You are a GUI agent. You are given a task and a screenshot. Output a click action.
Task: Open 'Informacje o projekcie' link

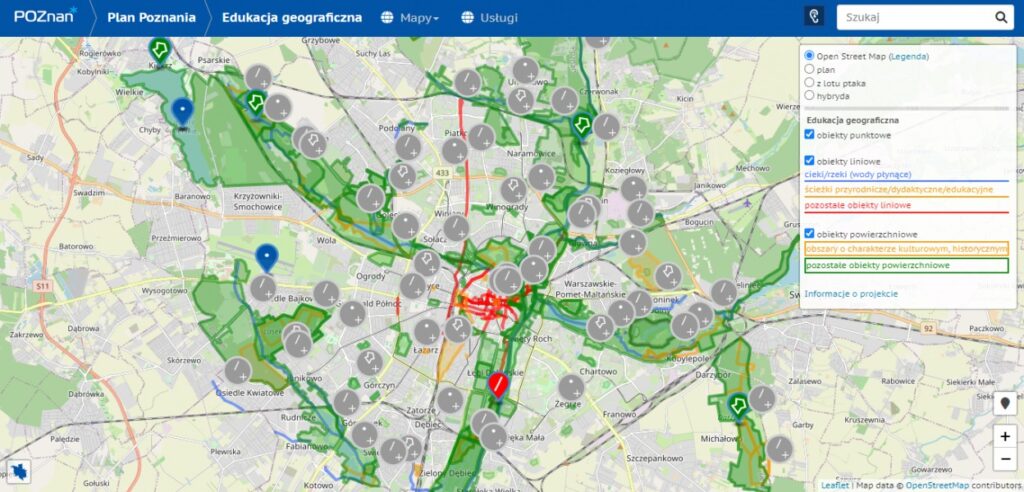851,293
